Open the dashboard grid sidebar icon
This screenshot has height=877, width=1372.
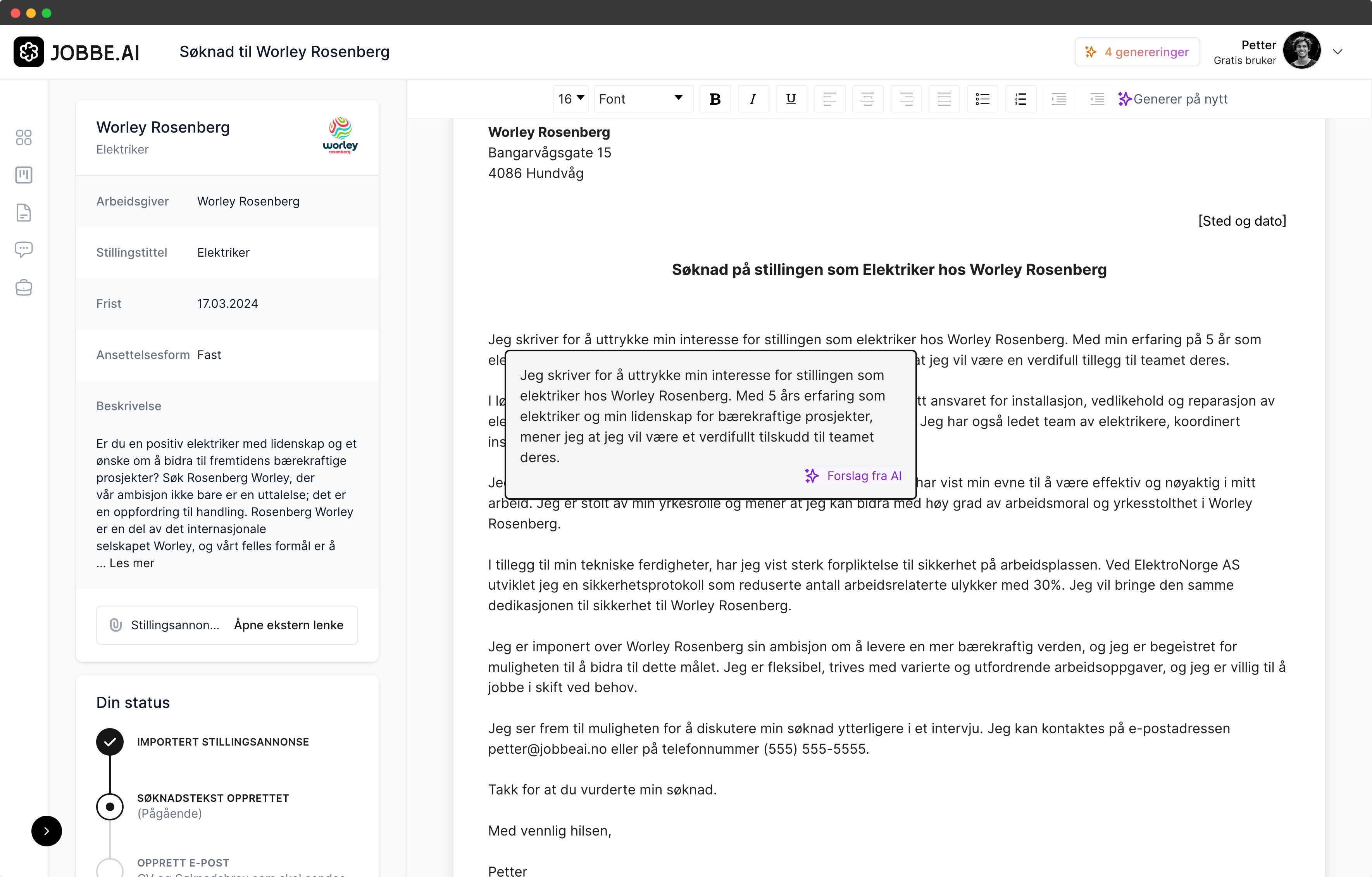point(23,137)
